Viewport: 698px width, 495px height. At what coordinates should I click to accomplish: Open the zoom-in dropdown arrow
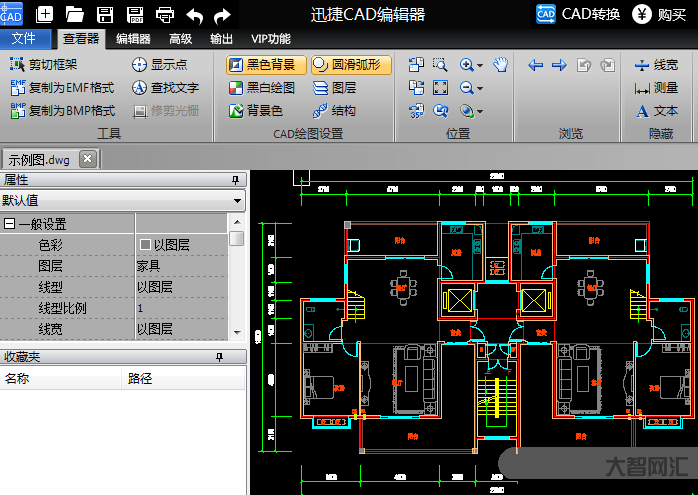tap(481, 65)
